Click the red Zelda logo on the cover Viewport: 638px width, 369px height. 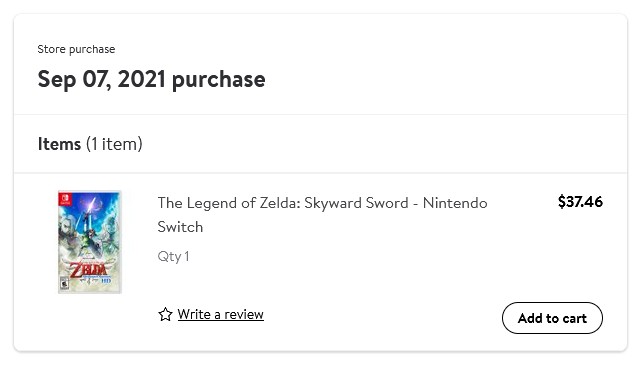[x=87, y=270]
